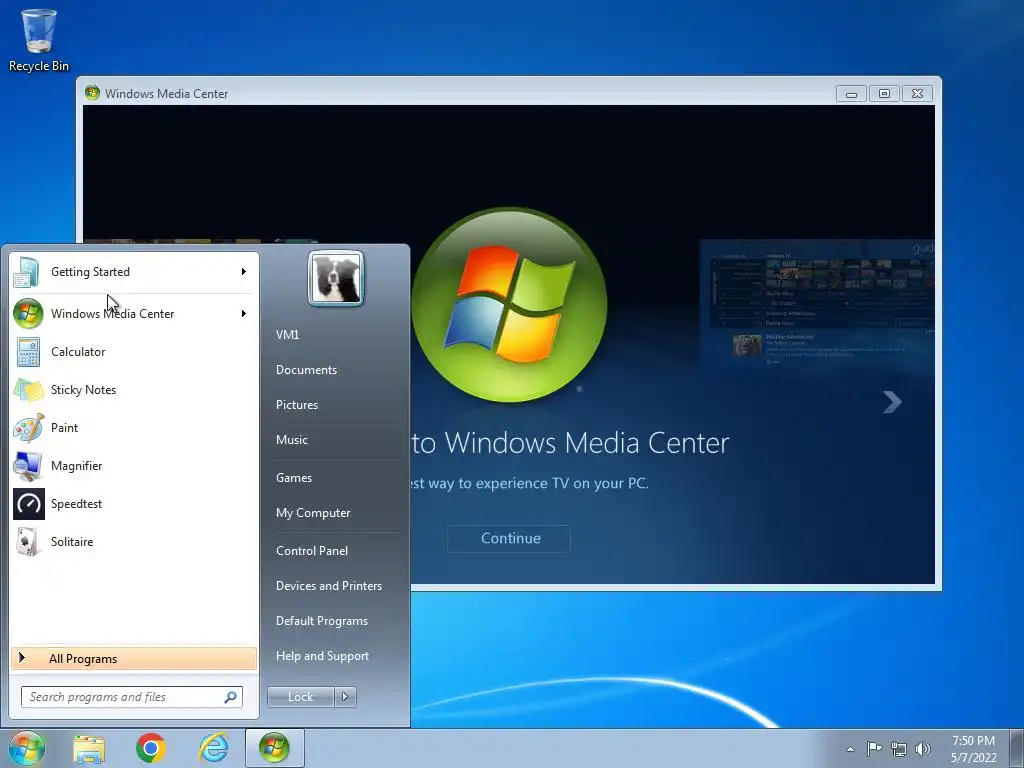Open Pictures from Start menu
Image resolution: width=1024 pixels, height=768 pixels.
[296, 405]
